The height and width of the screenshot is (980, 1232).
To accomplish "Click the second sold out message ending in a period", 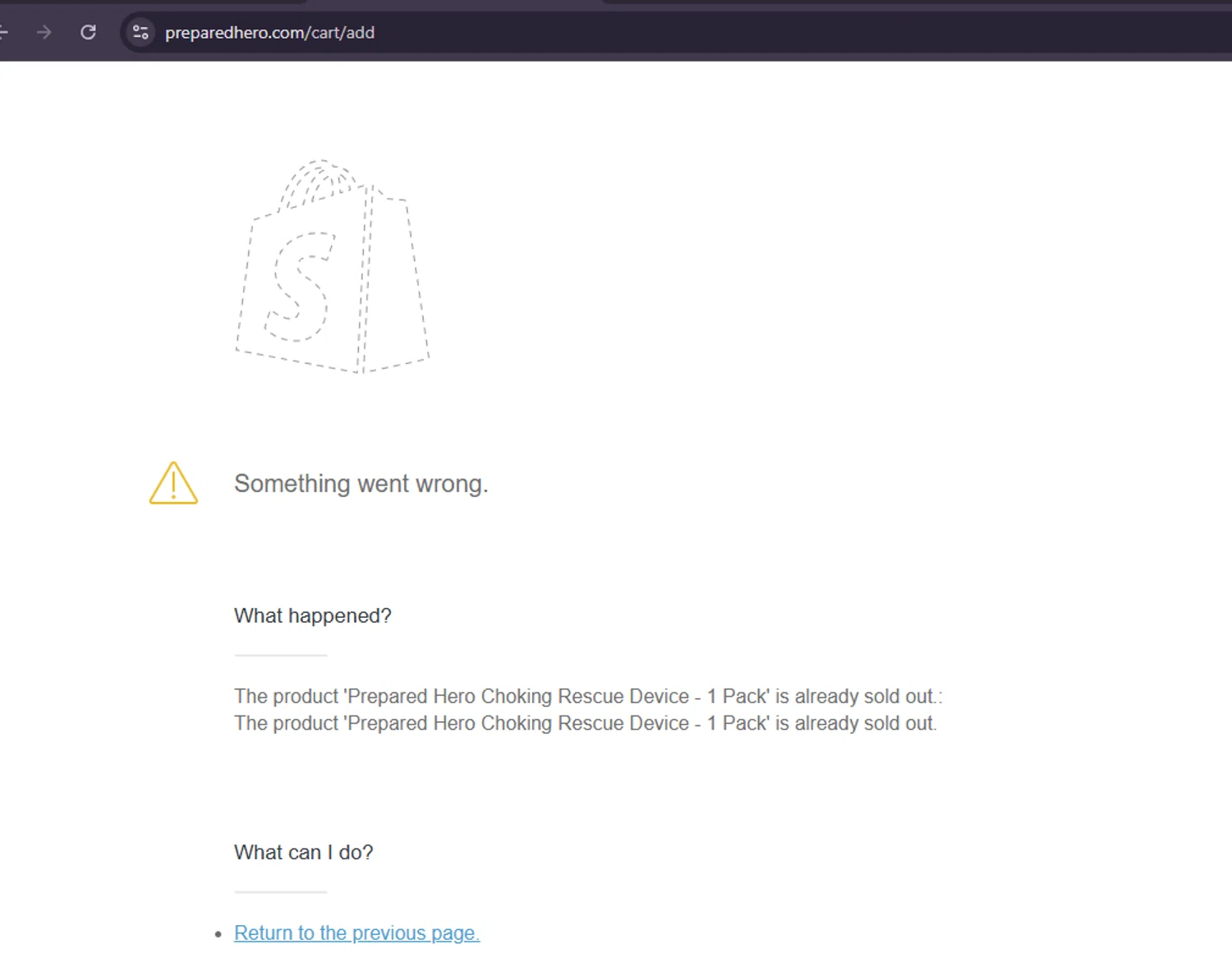I will point(586,723).
